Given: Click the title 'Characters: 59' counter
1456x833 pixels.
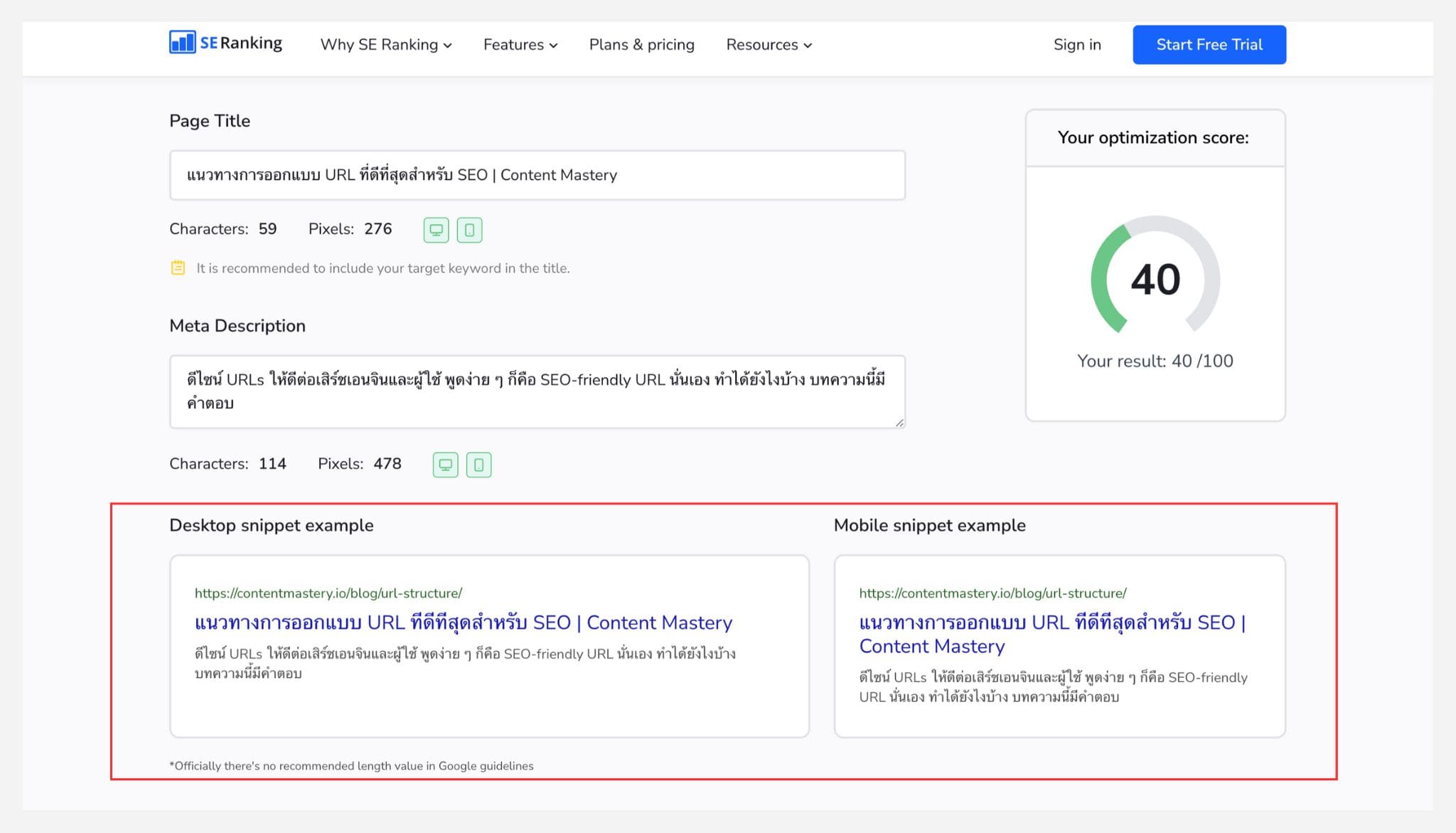Looking at the screenshot, I should [223, 229].
